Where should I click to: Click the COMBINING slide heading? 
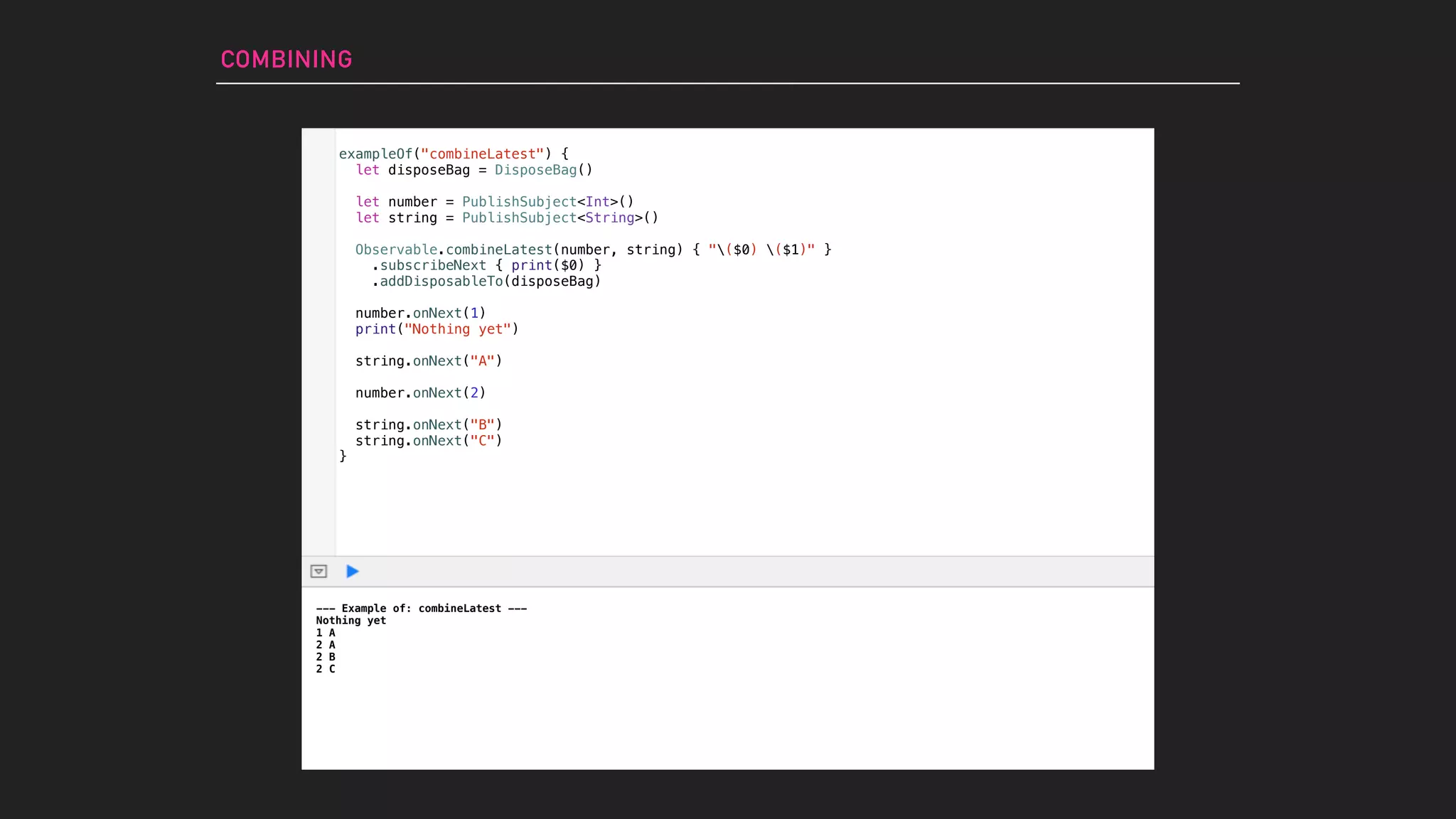point(287,60)
